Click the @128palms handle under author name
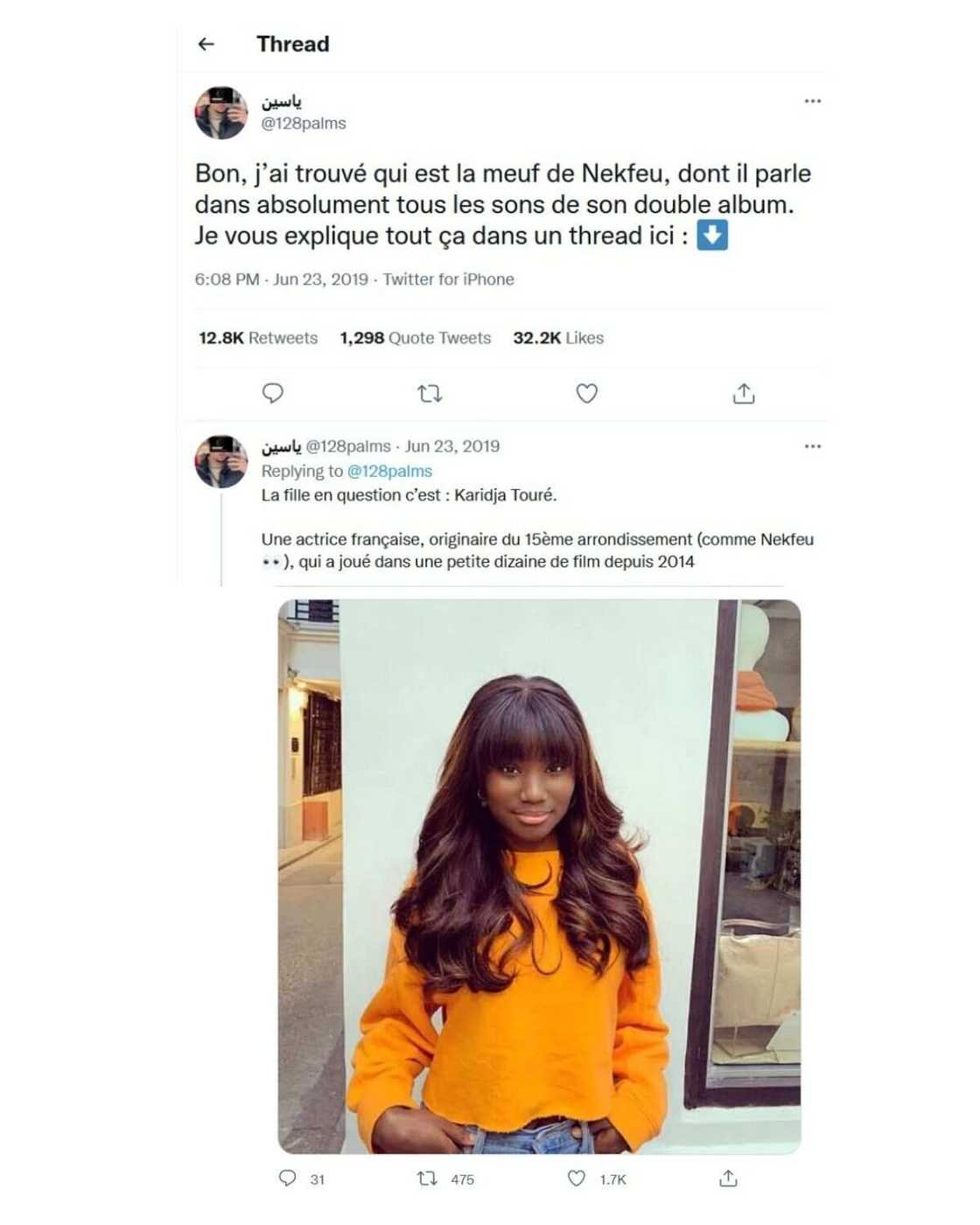 pyautogui.click(x=304, y=123)
